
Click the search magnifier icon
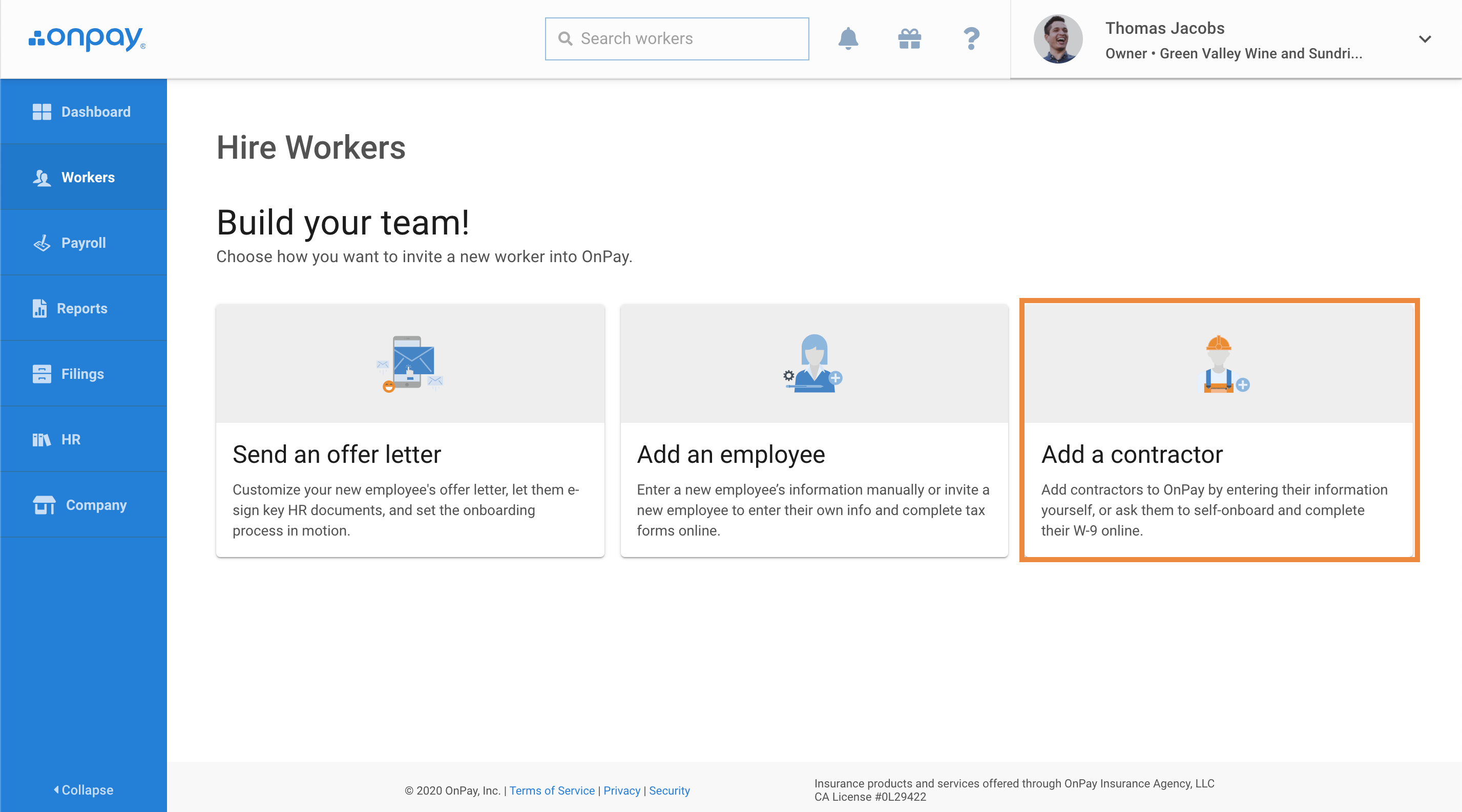point(565,38)
